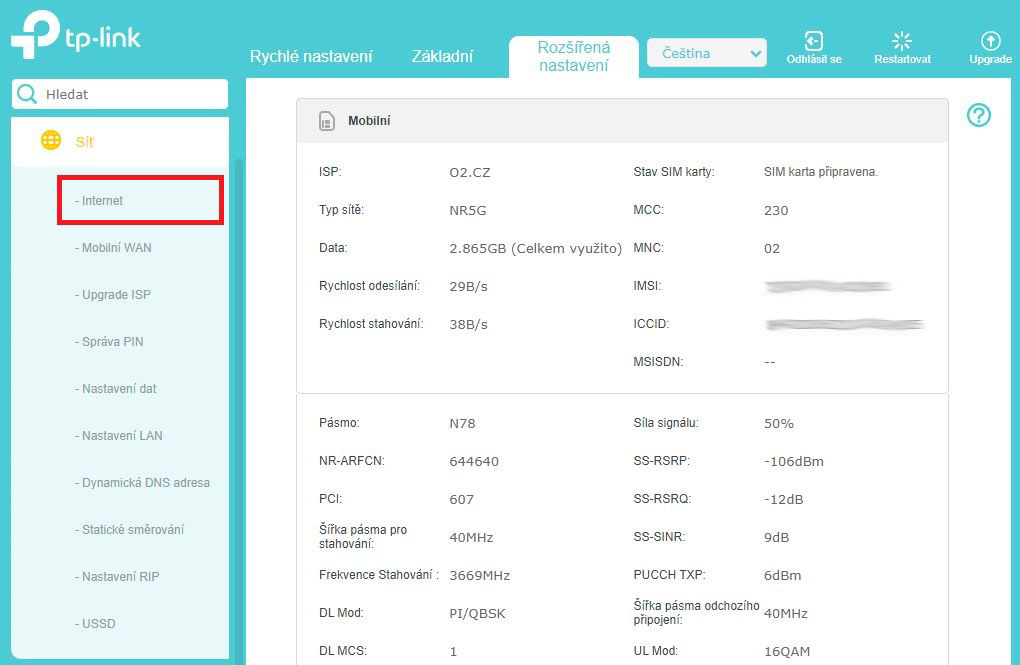The height and width of the screenshot is (665, 1020).
Task: Click the search magnifier icon
Action: pos(27,94)
